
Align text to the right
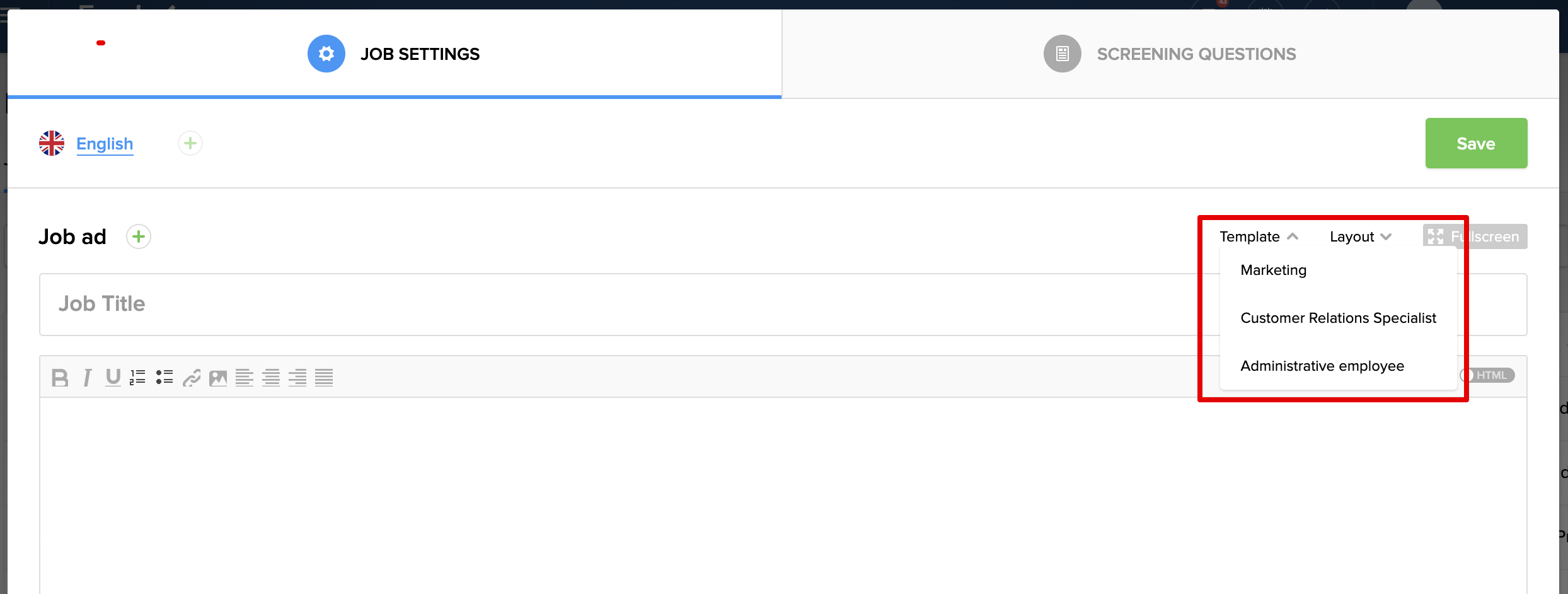[297, 378]
